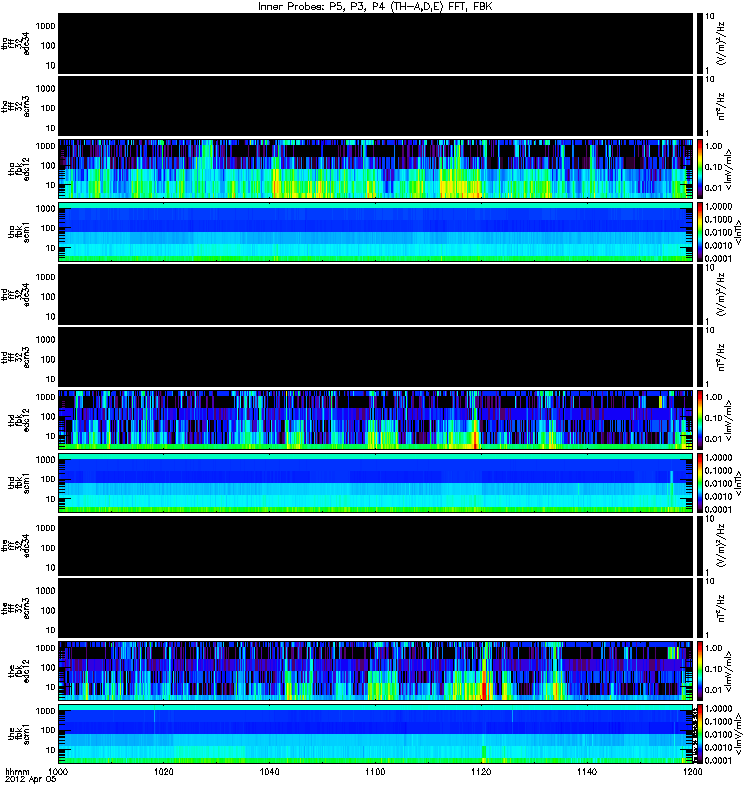Image resolution: width=750 pixels, height=800 pixels.
Task: Click the color bar of the fbk scm1
Action: point(700,734)
